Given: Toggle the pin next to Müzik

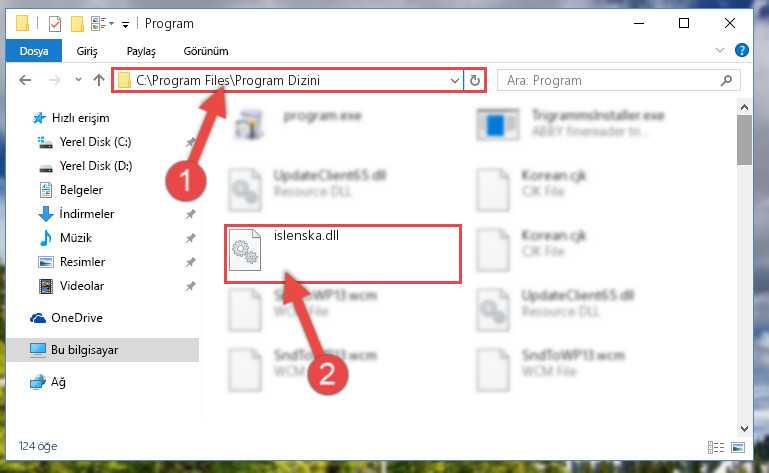Looking at the screenshot, I should click(191, 238).
